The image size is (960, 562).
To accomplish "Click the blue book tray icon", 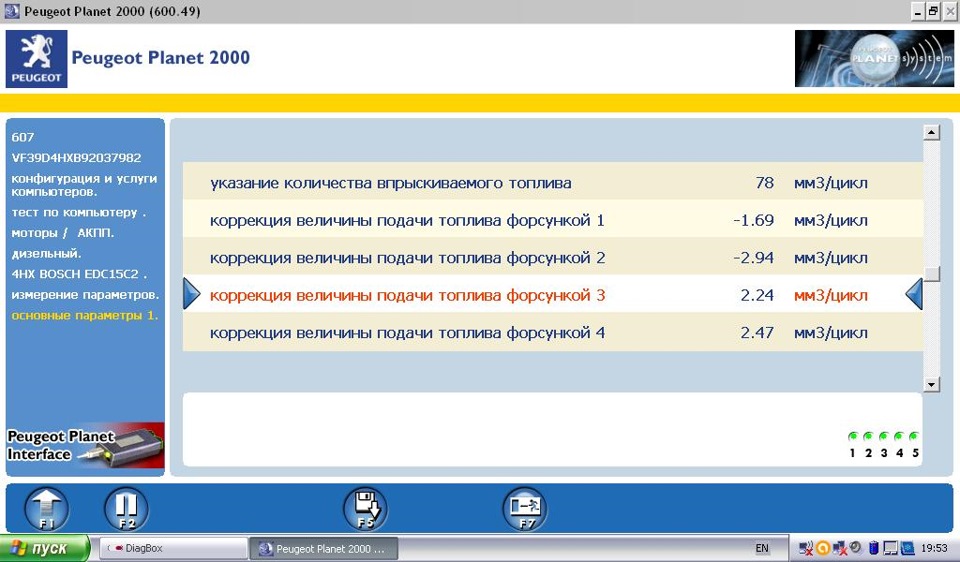I will [x=907, y=548].
